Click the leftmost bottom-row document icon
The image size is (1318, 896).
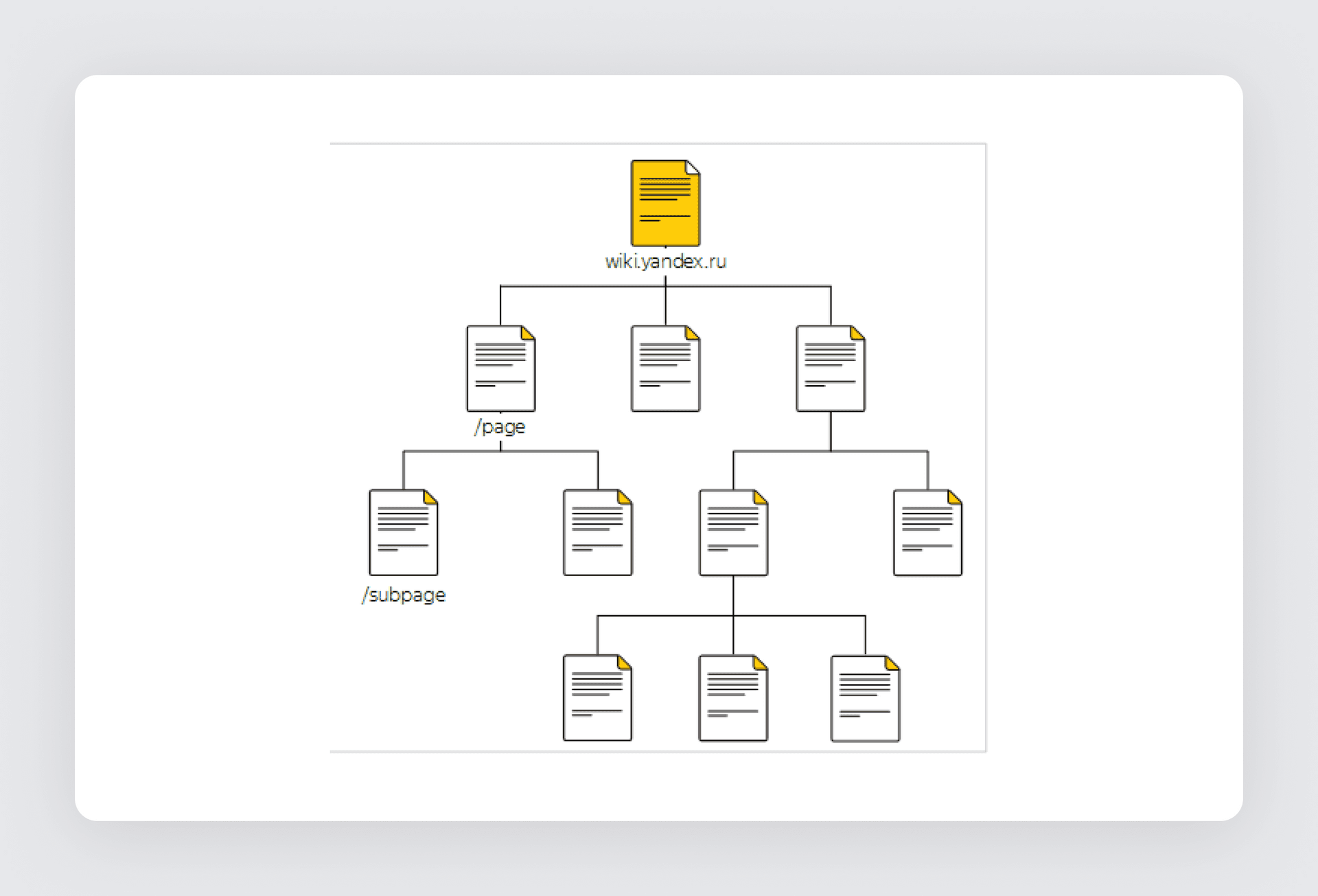pos(597,698)
